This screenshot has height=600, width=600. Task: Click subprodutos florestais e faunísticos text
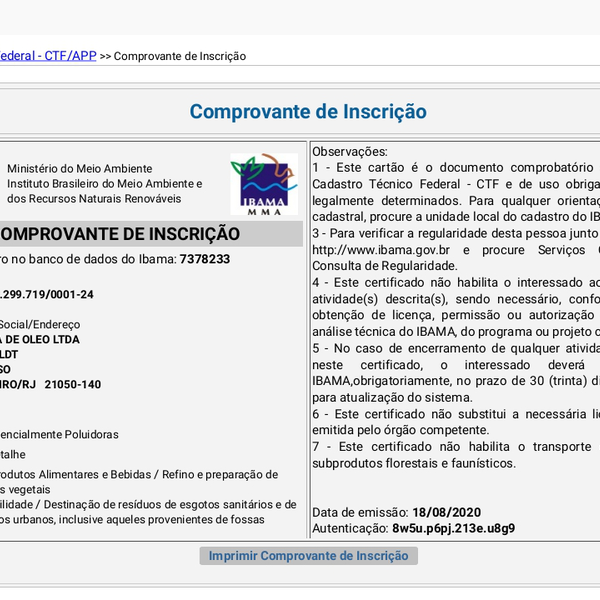click(414, 463)
